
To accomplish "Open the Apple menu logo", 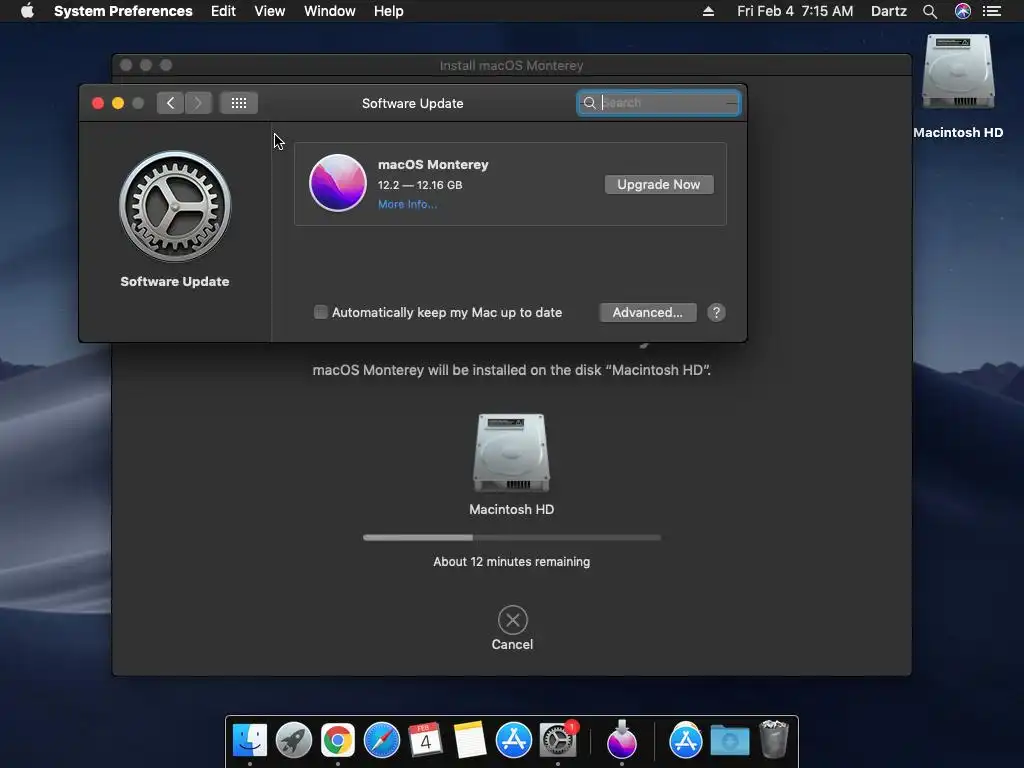I will pos(27,11).
